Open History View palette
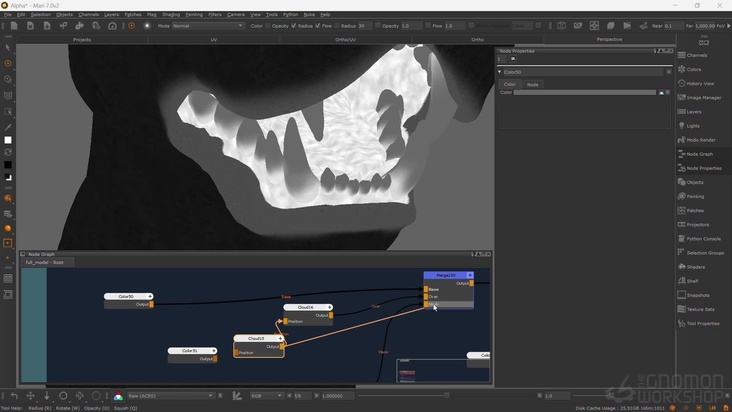Viewport: 732px width, 412px height. pyautogui.click(x=696, y=84)
